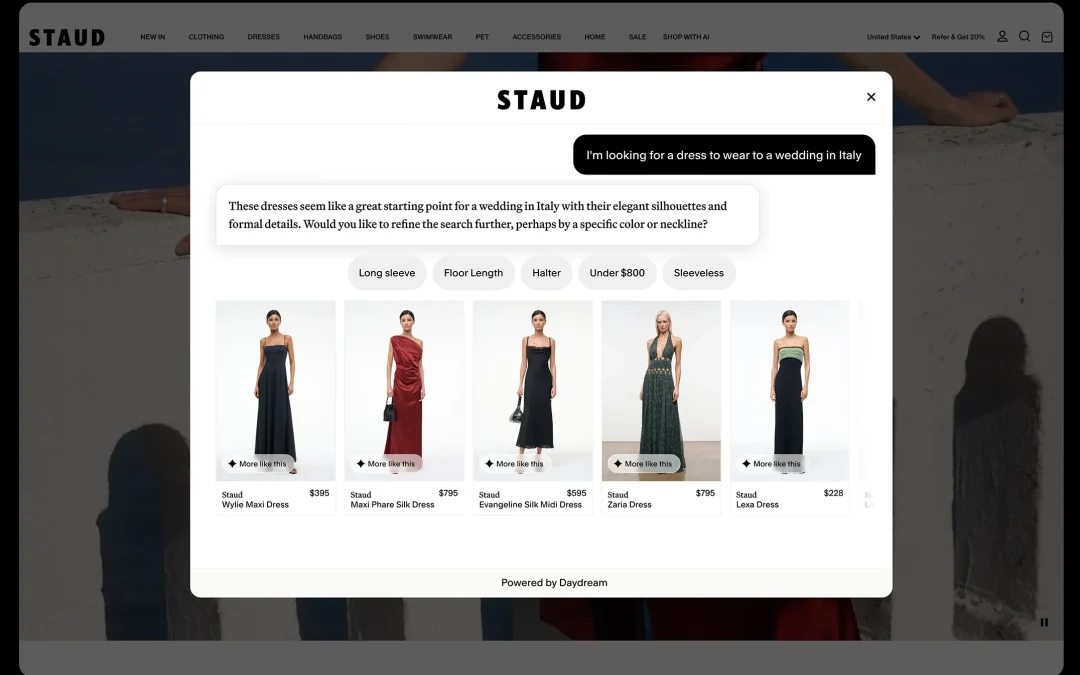Screen dimensions: 1080x675
Task: Select the $595 price
Action: [577, 493]
